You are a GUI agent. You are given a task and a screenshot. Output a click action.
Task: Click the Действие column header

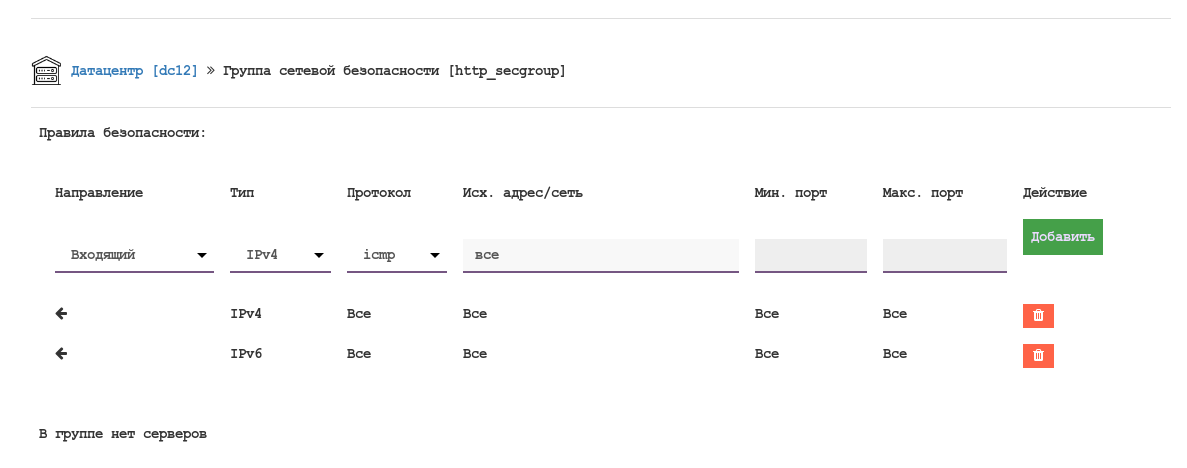pos(1054,193)
